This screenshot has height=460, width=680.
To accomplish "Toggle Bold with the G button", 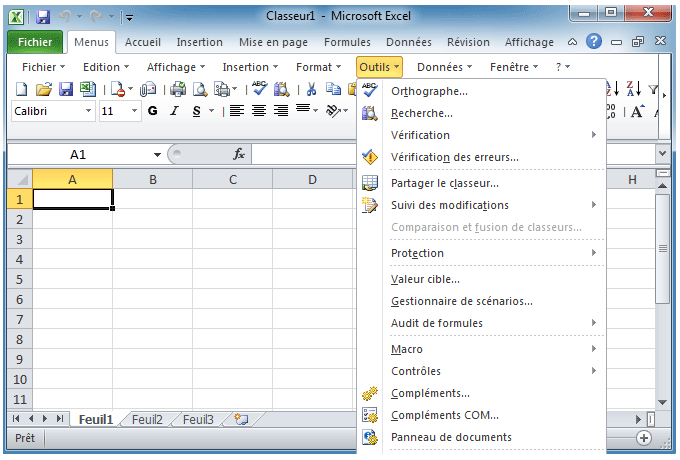I will pyautogui.click(x=152, y=111).
